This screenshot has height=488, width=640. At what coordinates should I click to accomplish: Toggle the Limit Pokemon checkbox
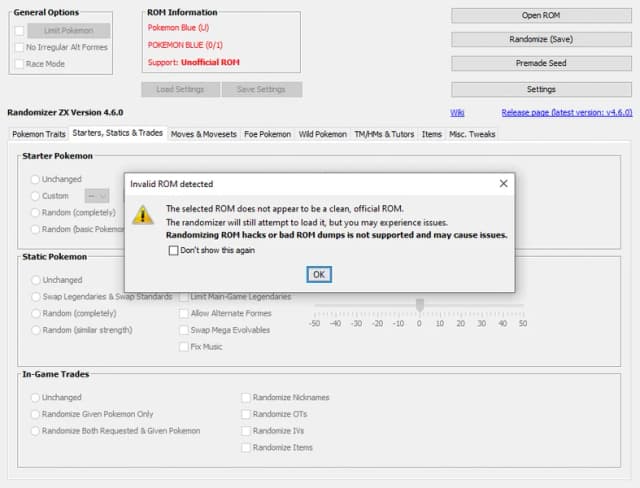tap(19, 31)
